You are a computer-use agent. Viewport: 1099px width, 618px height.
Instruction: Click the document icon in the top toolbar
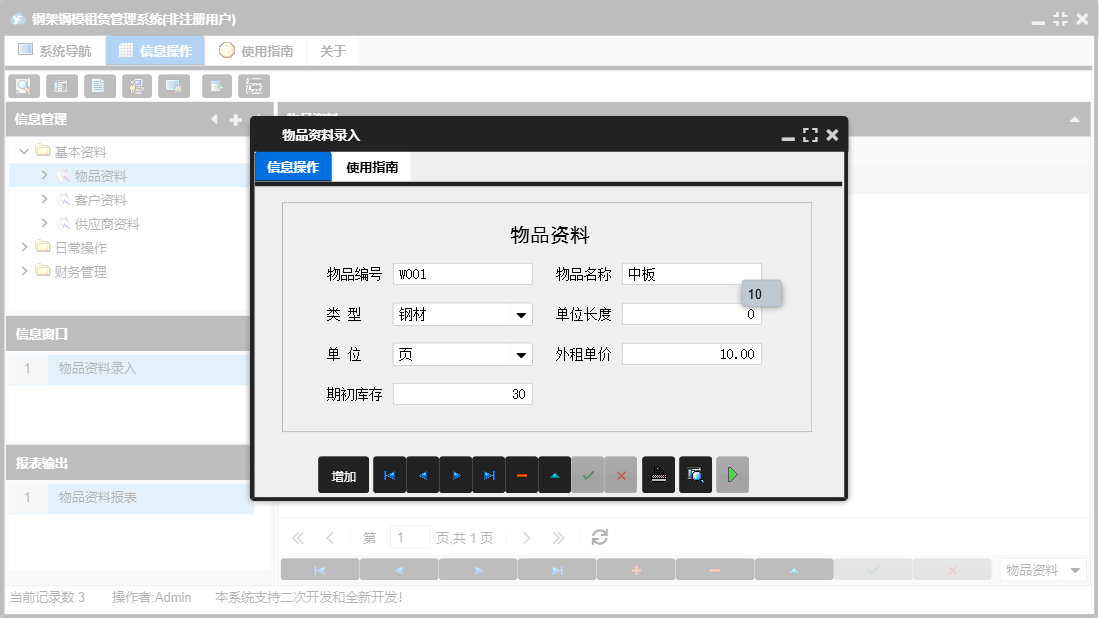(x=99, y=86)
